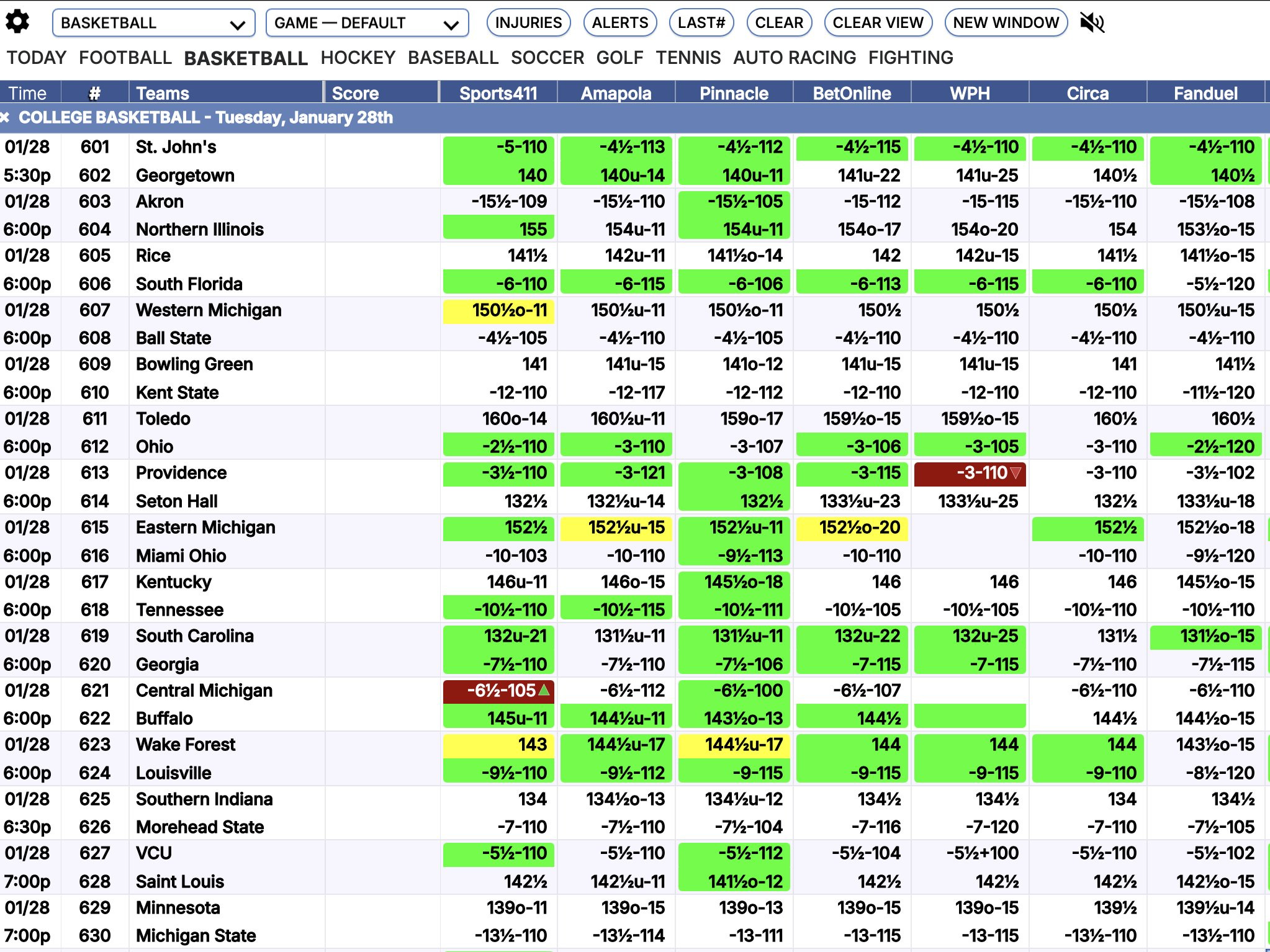Toggle the muted speaker sound icon

pyautogui.click(x=1092, y=23)
